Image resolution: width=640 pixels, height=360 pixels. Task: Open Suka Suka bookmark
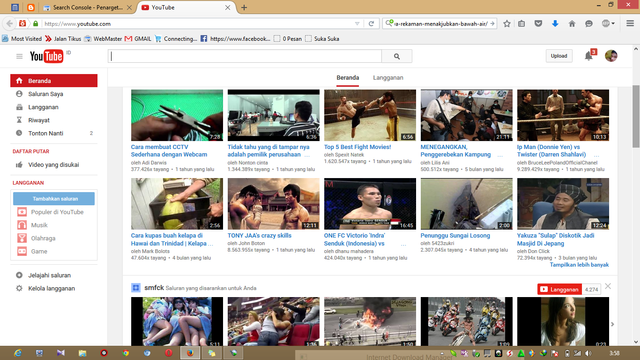(x=322, y=39)
